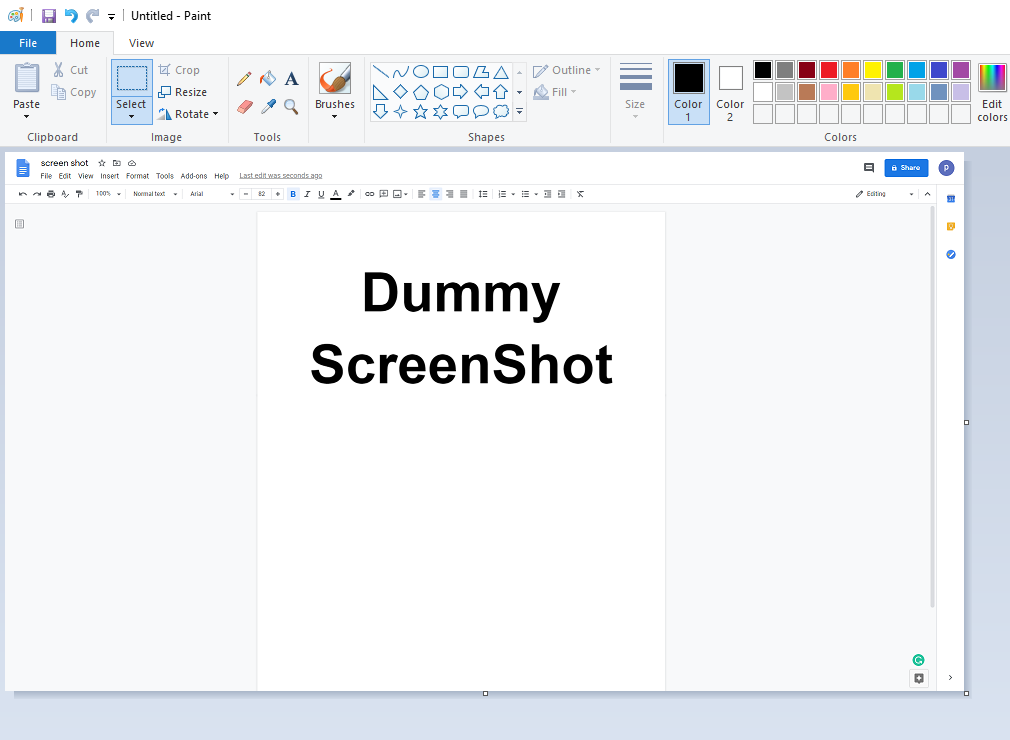Open the File menu tab

(28, 43)
